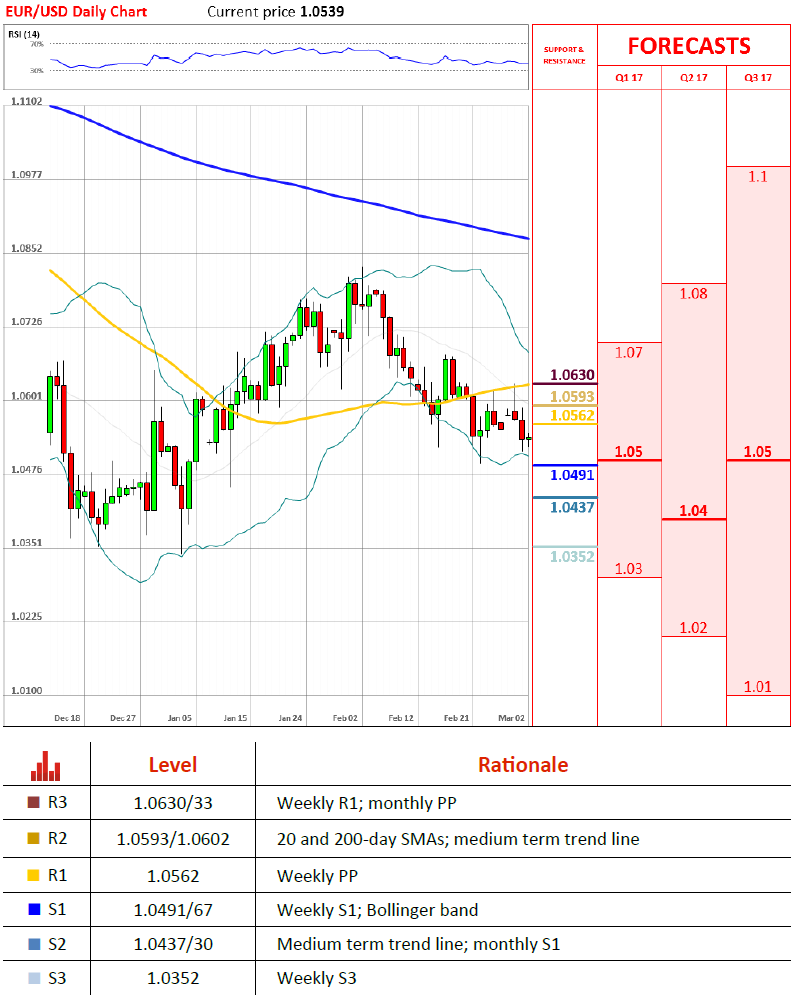Click the 'Medium term trend line; monthly S1' rationale
Viewport: 795px width, 998px height.
pos(419,944)
